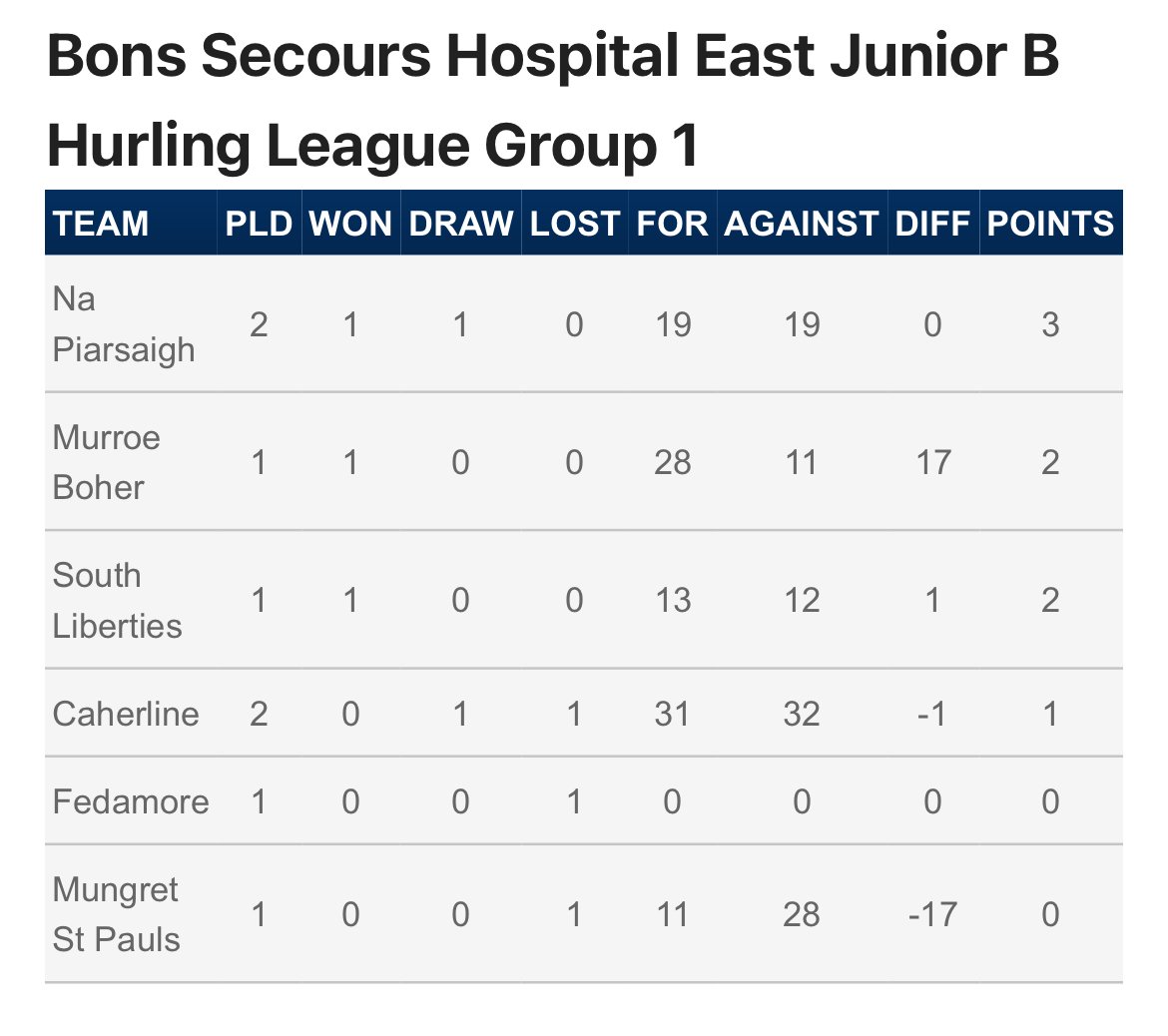Select the DIFF column header
Viewport: 1168px width, 1036px height.
pyautogui.click(x=932, y=224)
